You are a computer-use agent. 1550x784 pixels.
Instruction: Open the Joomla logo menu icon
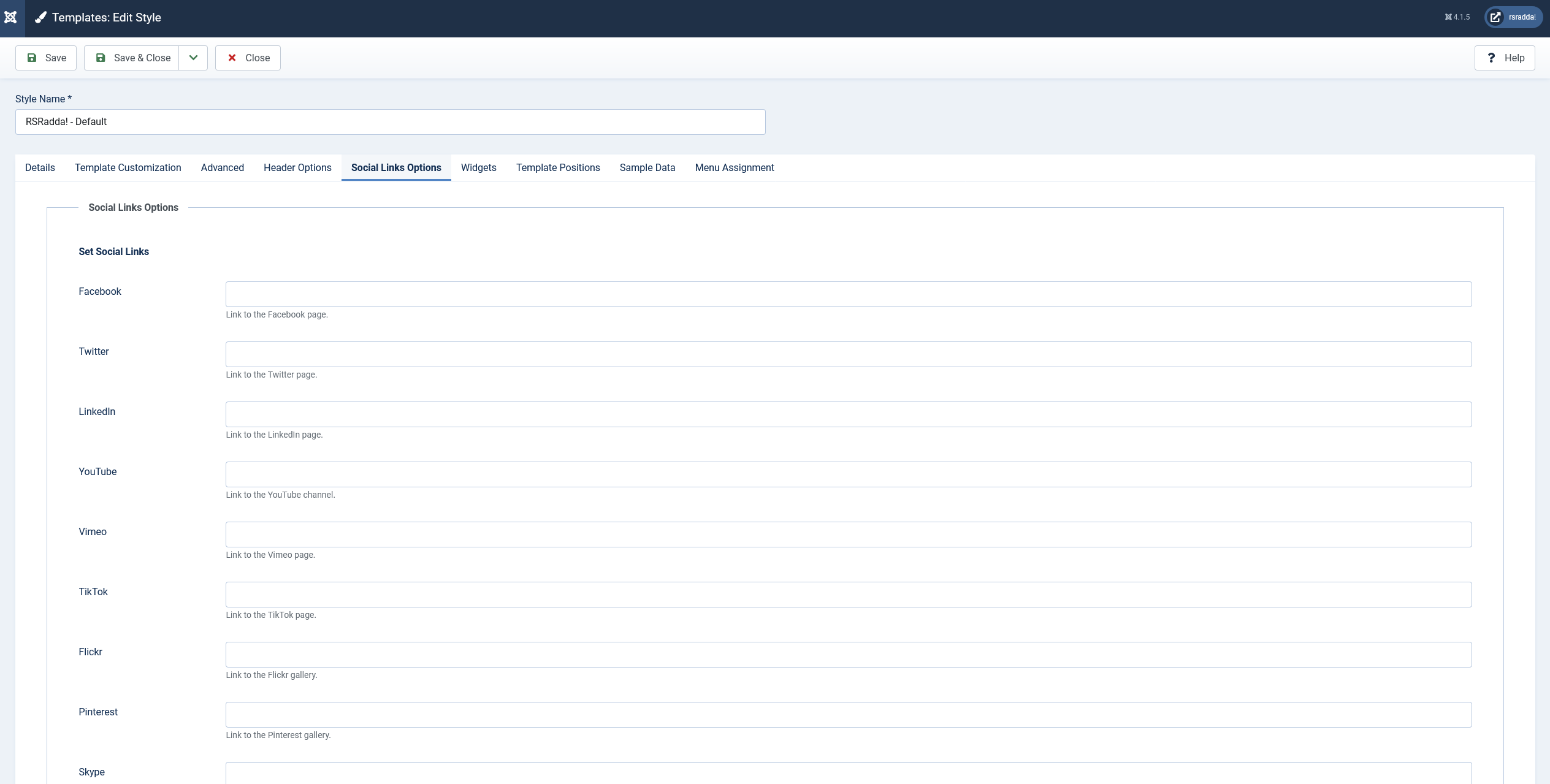coord(10,18)
